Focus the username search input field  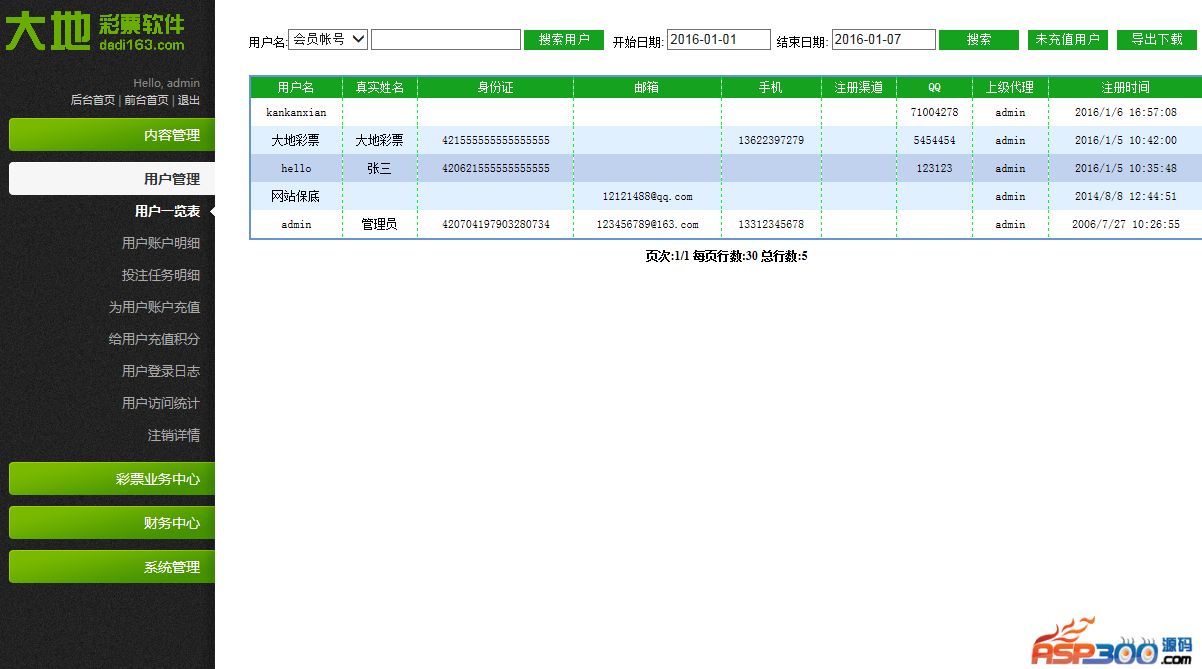click(446, 39)
